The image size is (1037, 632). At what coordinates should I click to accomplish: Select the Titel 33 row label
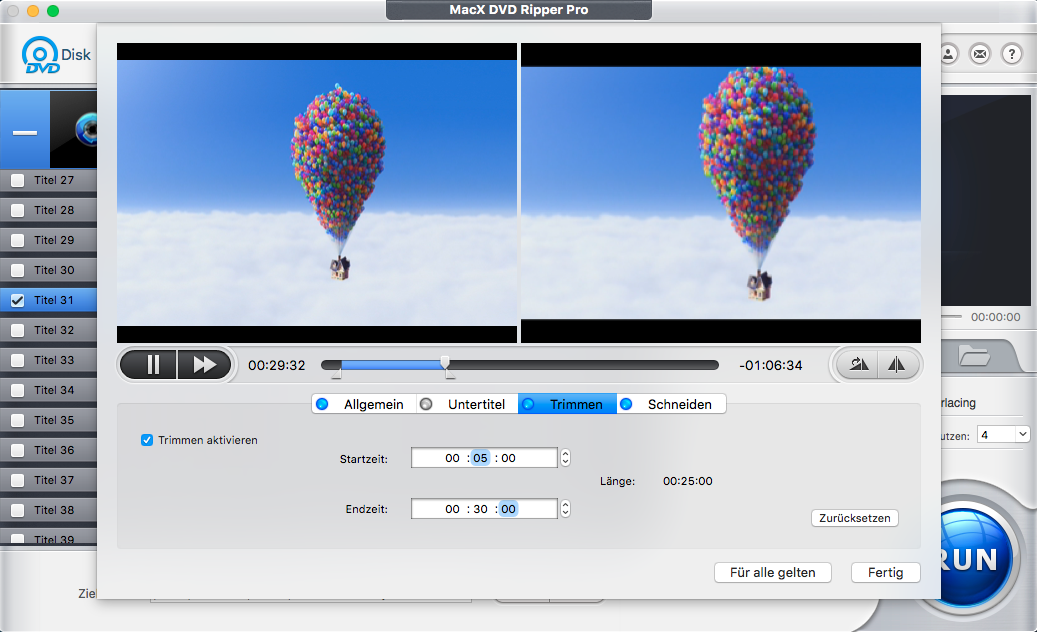[54, 360]
